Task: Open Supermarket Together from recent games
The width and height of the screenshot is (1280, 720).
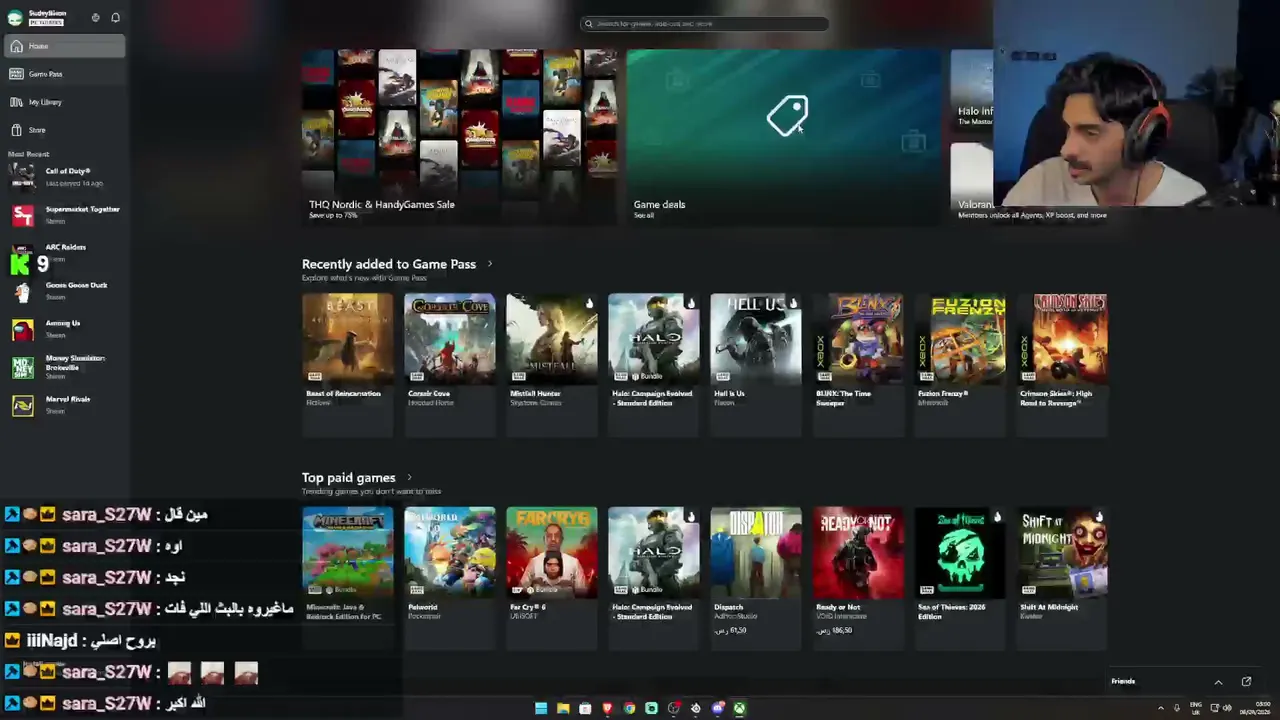Action: (x=65, y=214)
